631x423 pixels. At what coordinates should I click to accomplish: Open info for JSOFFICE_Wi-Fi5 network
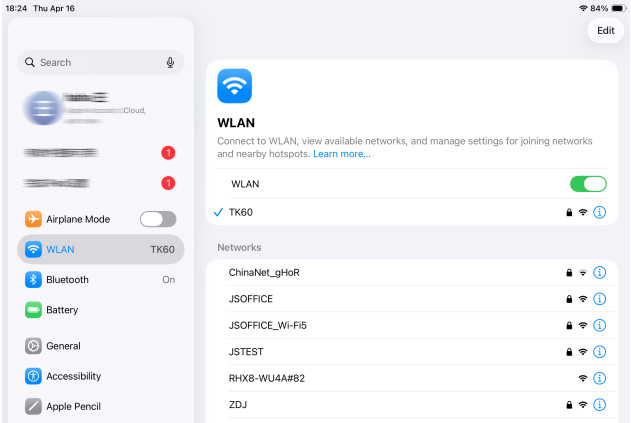click(599, 325)
